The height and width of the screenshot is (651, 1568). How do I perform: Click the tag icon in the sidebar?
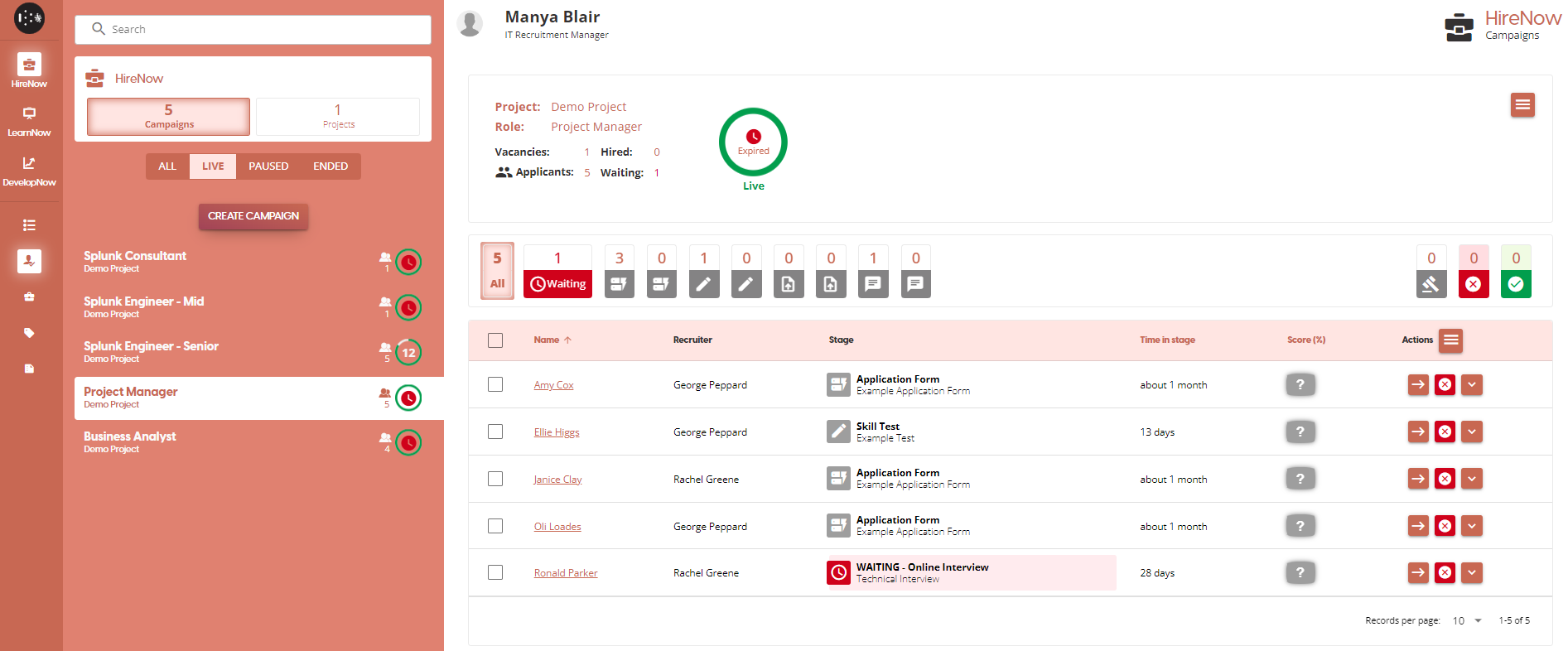(29, 333)
